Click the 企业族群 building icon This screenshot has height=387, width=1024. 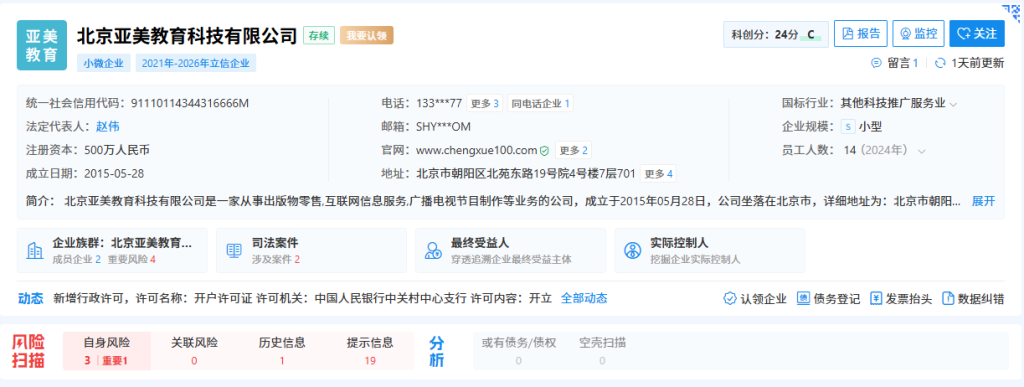[x=34, y=251]
